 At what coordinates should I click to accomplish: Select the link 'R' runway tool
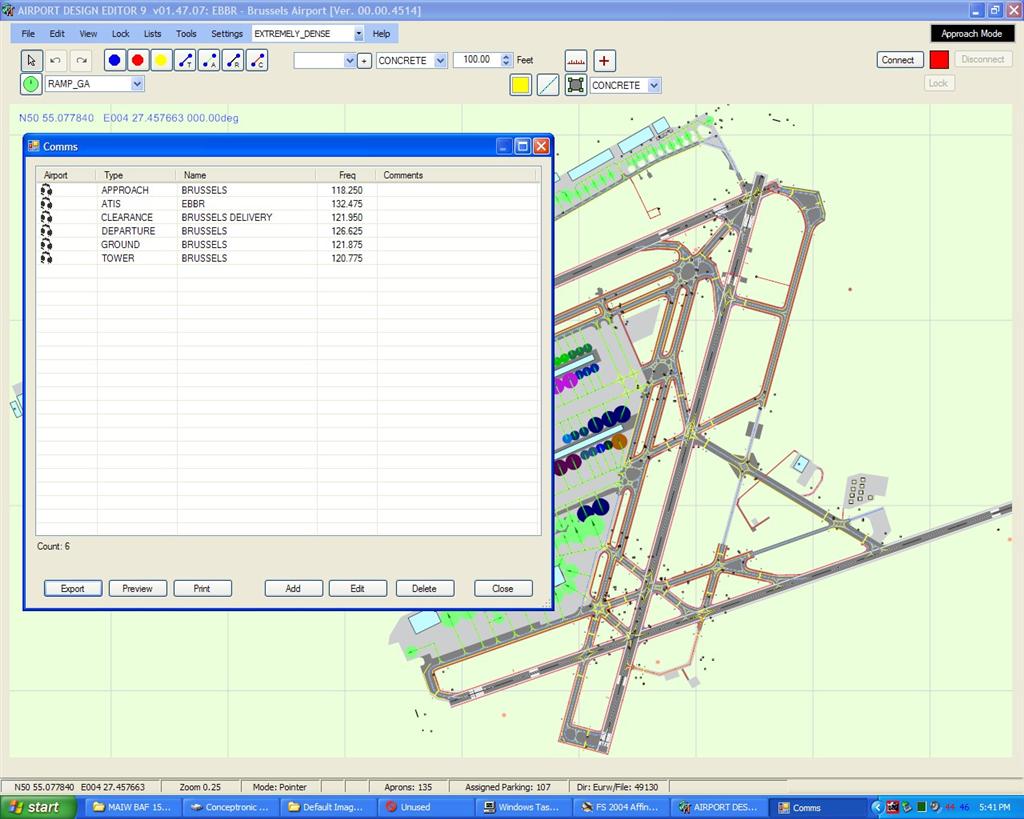233,60
